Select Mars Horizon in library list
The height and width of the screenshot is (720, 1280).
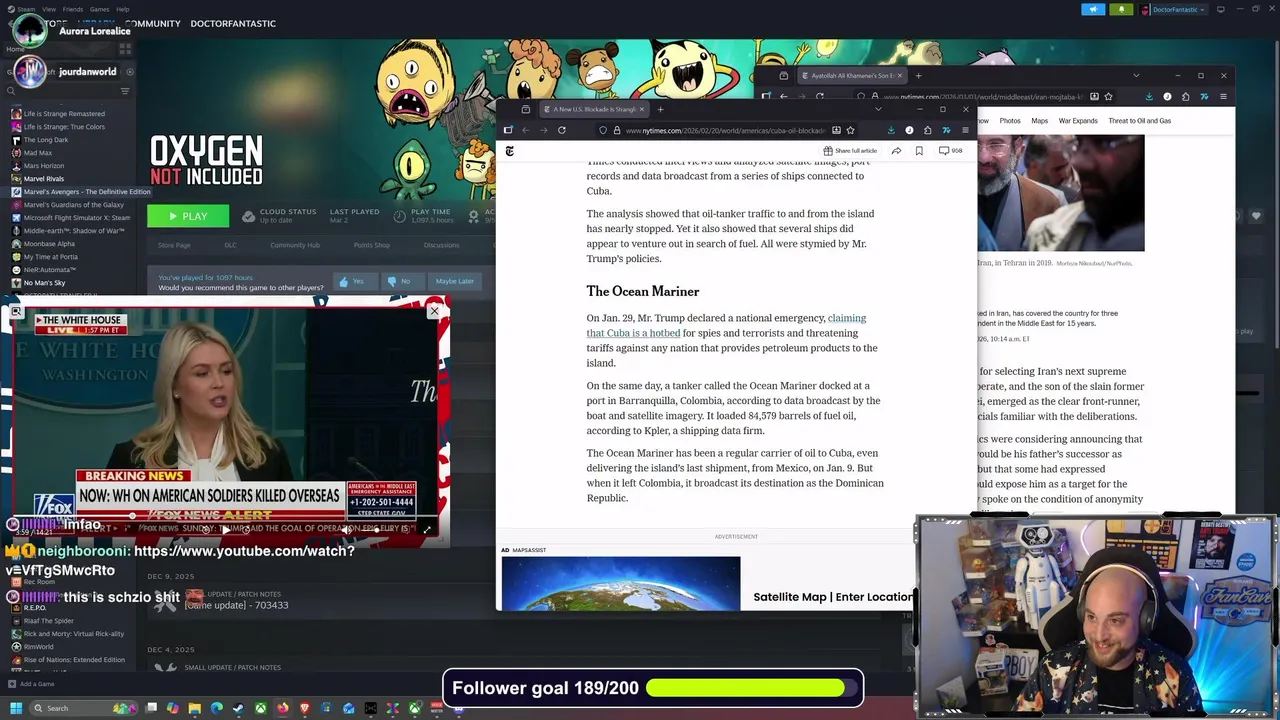coord(44,166)
